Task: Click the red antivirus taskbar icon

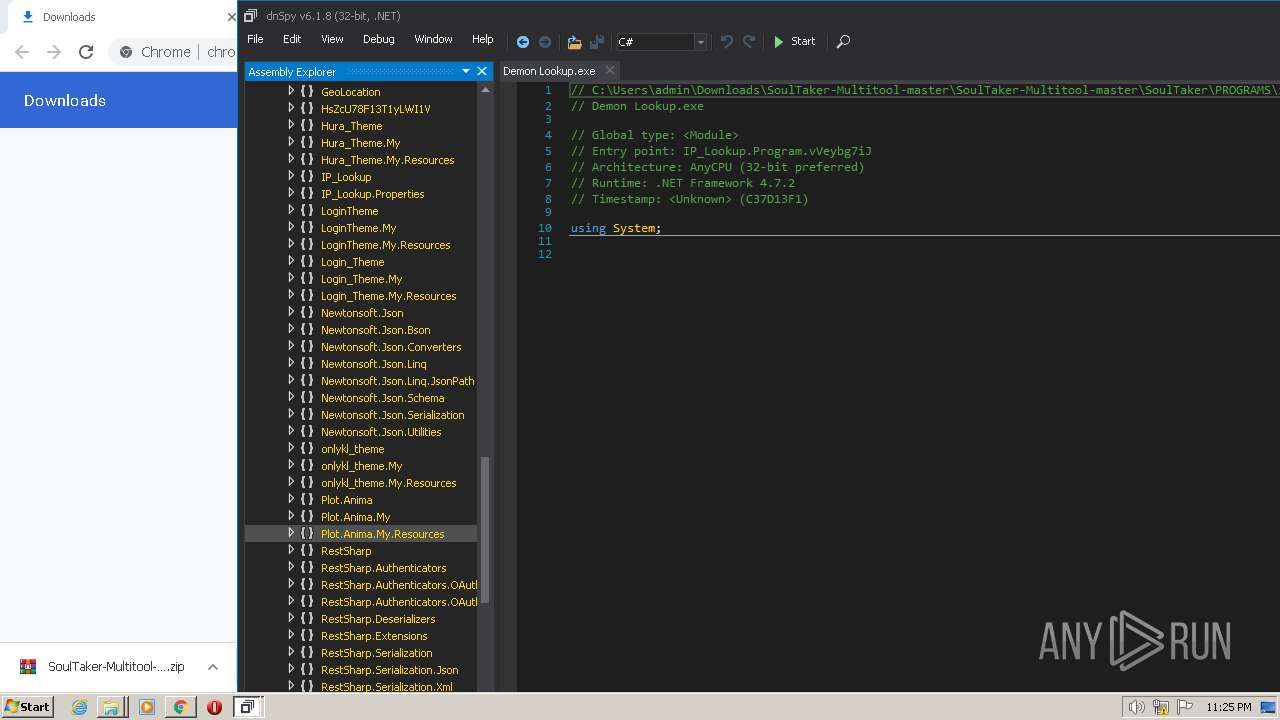Action: click(x=214, y=707)
